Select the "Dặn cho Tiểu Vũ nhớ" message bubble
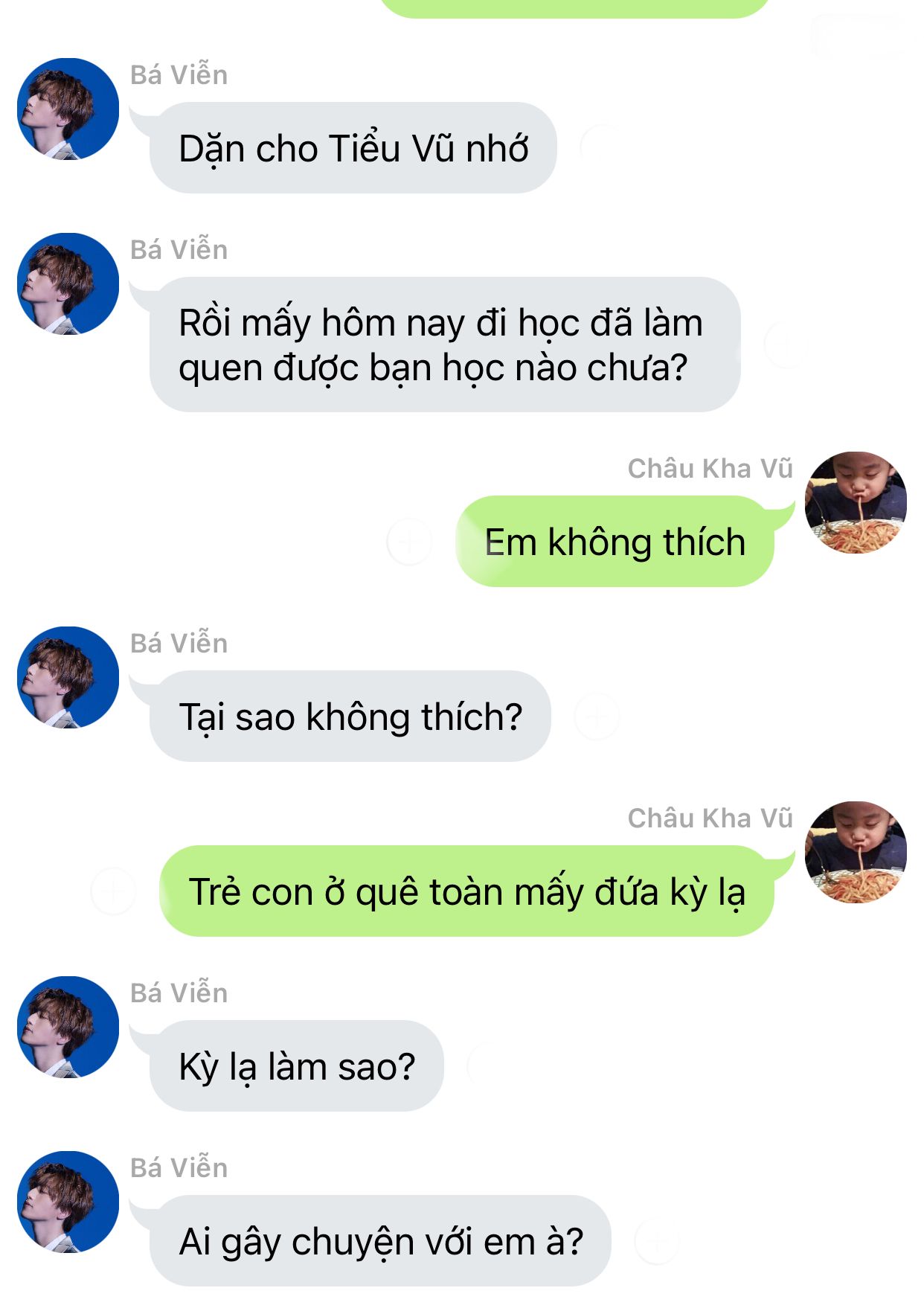 353,148
